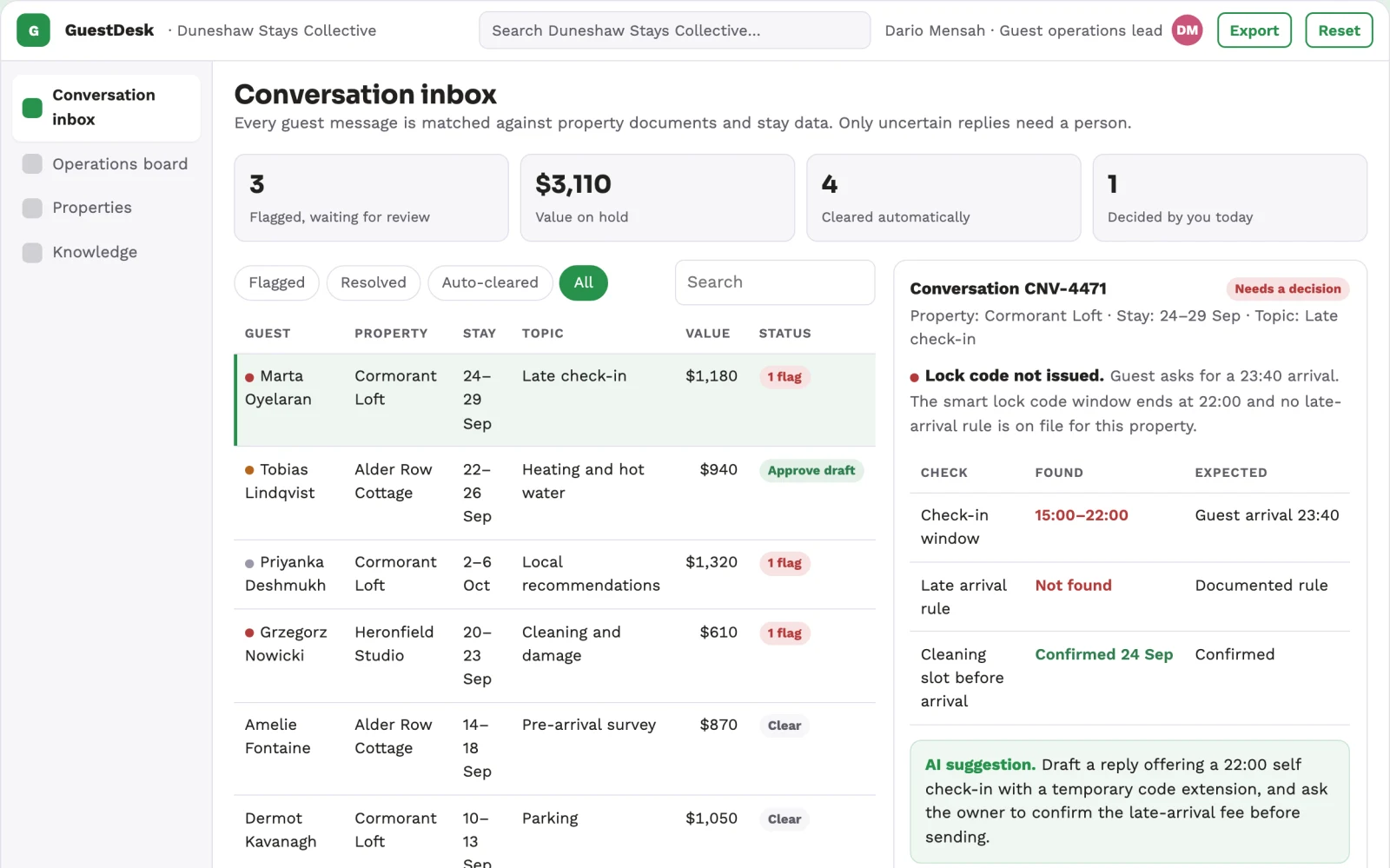
Task: Select the All filter pill
Action: click(583, 282)
